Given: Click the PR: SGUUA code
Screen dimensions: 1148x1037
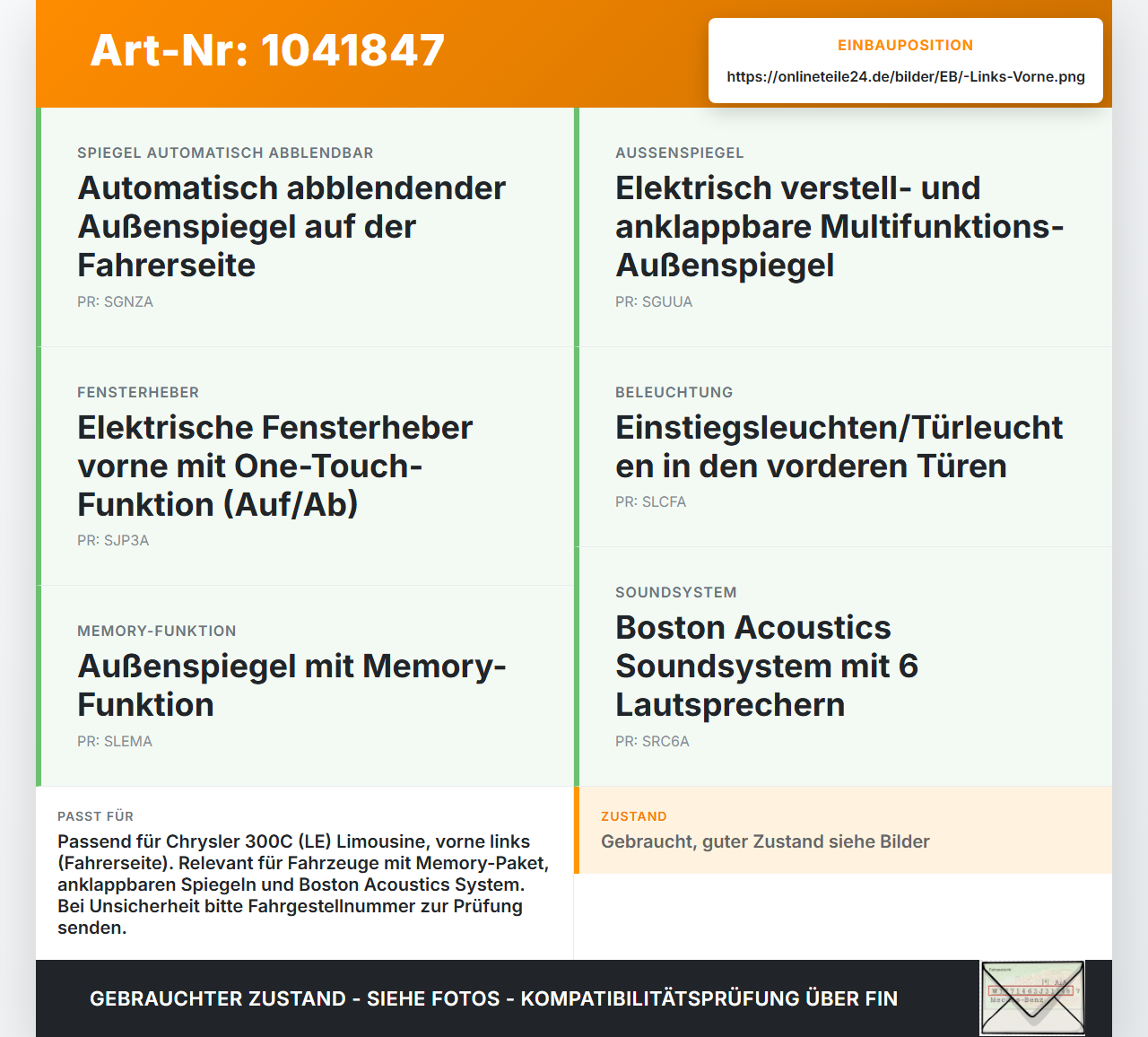Looking at the screenshot, I should [x=654, y=302].
